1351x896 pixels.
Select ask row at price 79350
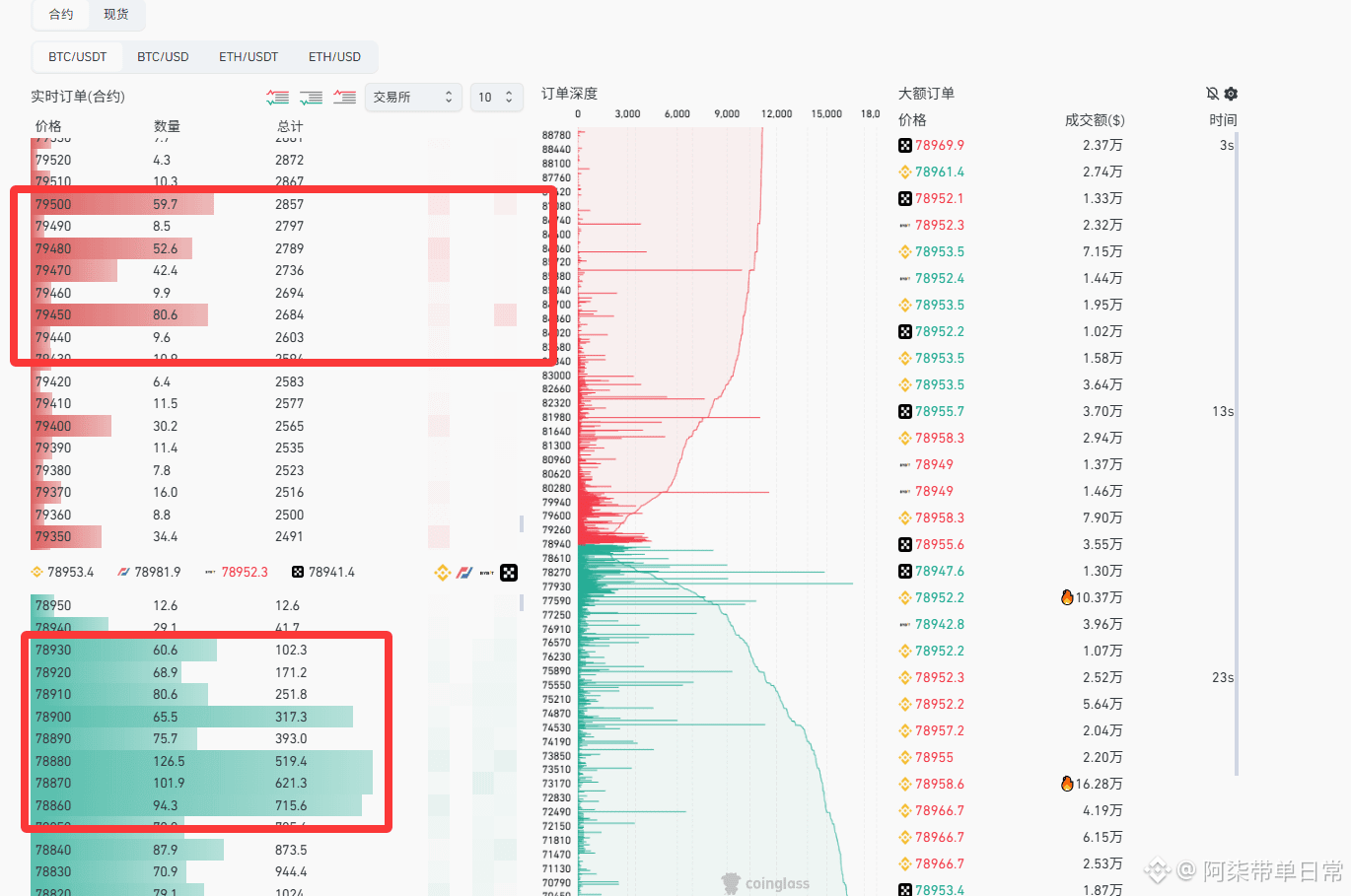click(274, 537)
